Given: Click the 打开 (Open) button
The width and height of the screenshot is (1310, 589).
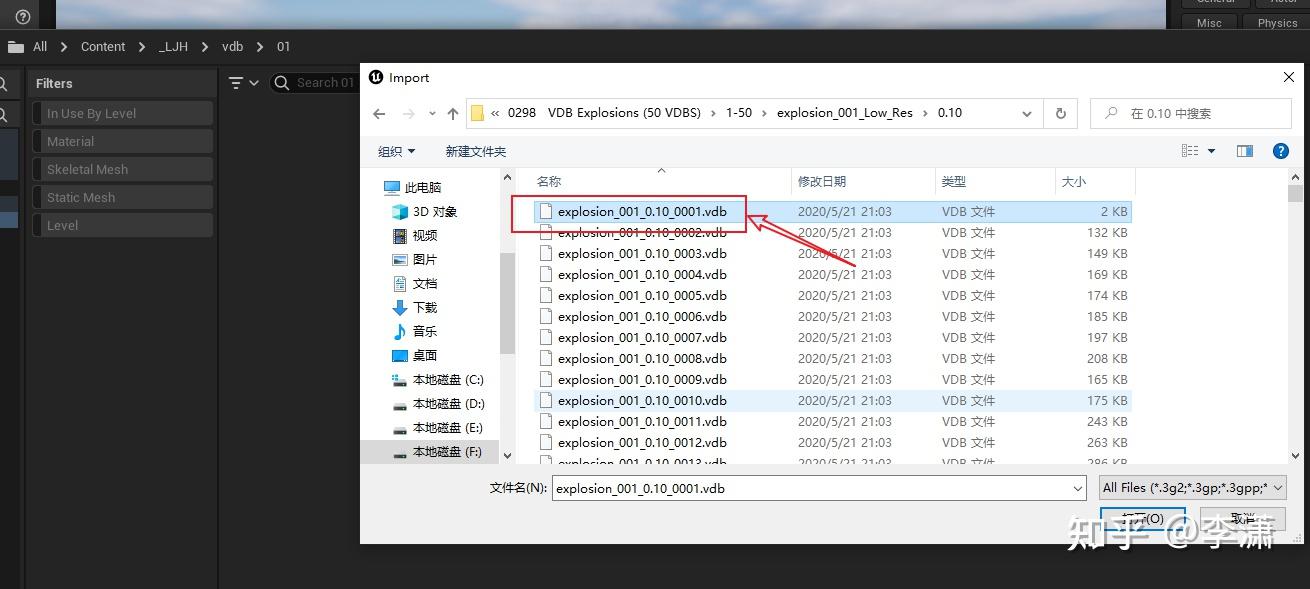Looking at the screenshot, I should (x=1142, y=519).
